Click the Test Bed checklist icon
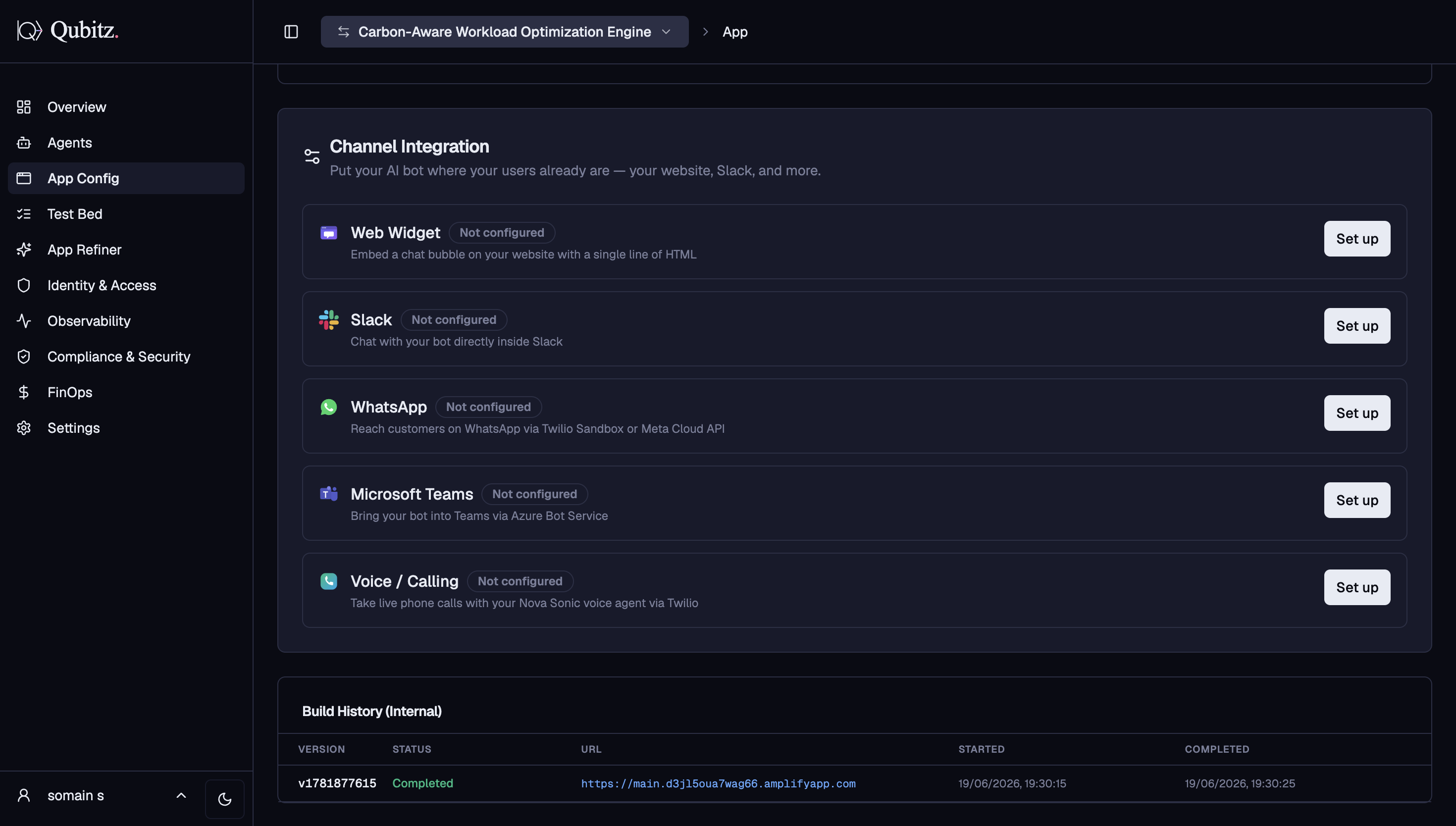 click(24, 214)
